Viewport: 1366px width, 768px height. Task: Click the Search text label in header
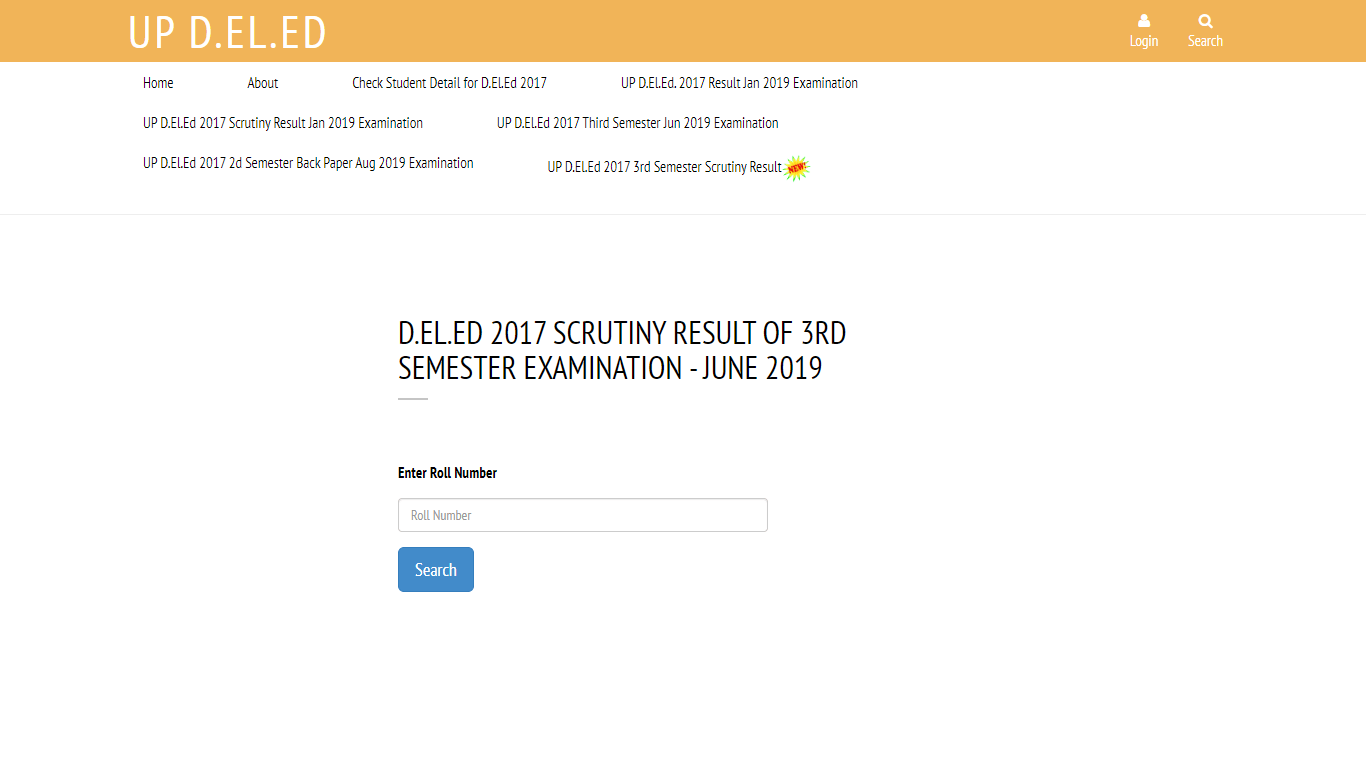pyautogui.click(x=1205, y=41)
